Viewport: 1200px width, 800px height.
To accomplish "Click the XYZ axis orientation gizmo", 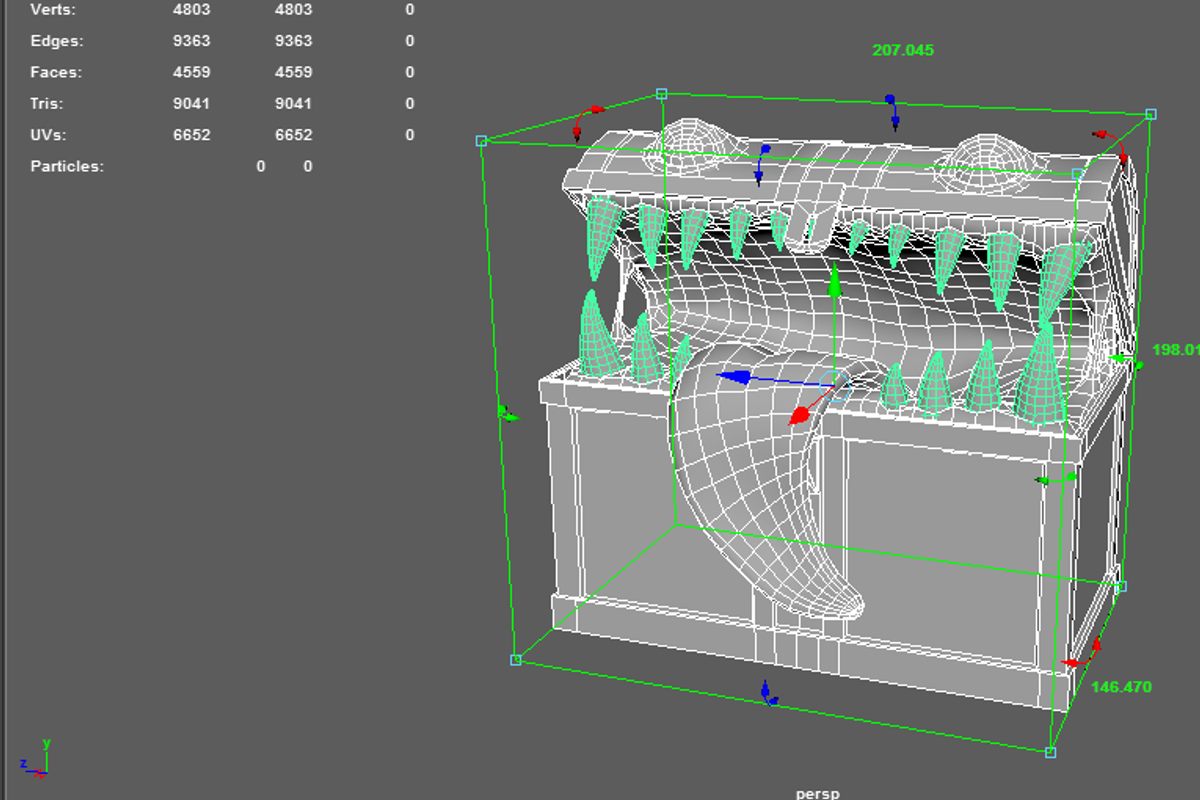I will coord(35,760).
